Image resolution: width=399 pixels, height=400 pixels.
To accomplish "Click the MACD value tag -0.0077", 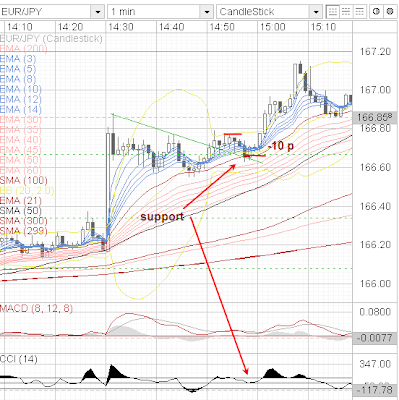I will point(375,338).
